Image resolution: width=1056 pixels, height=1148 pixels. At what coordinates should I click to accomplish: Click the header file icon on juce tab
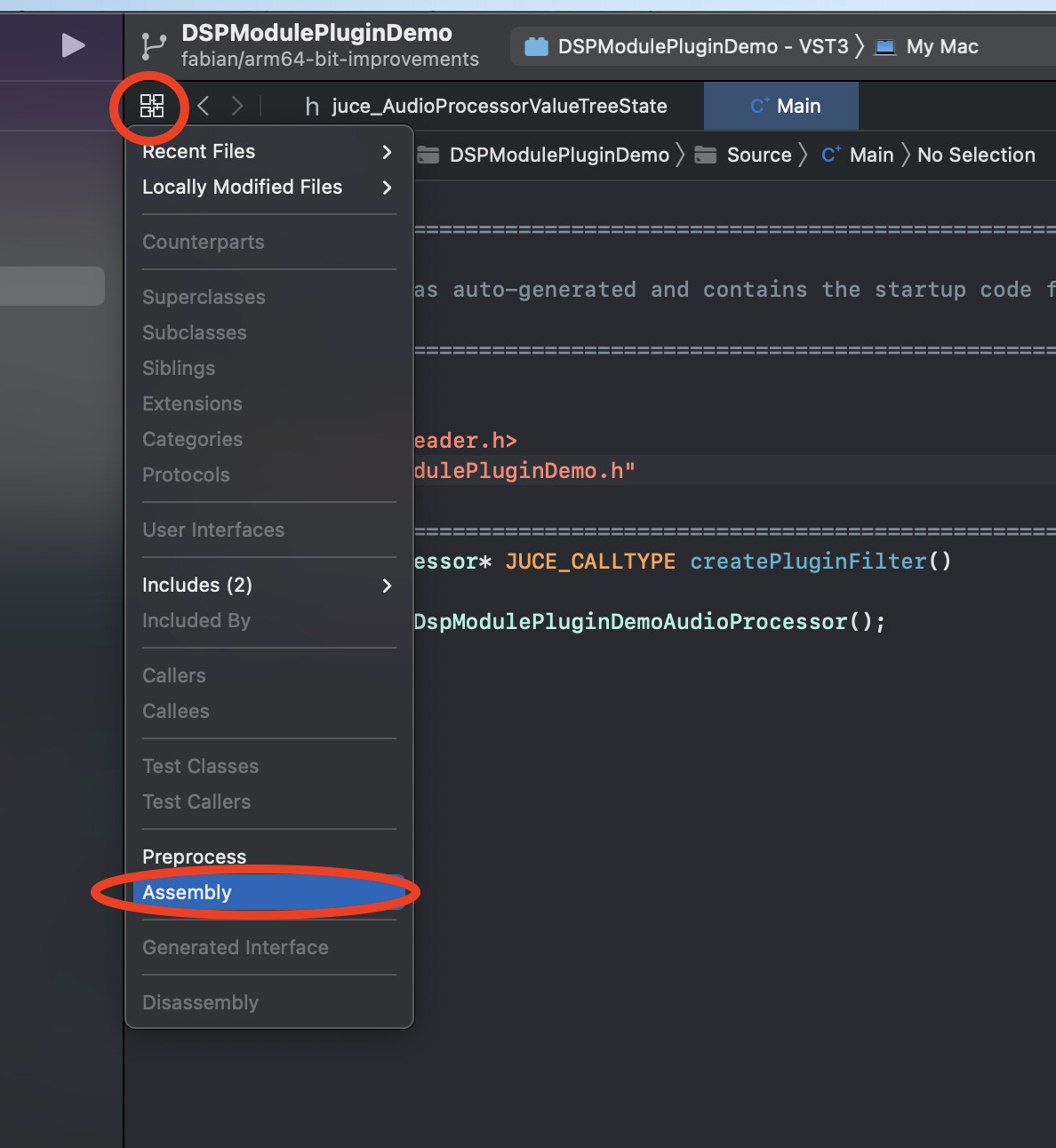(312, 107)
